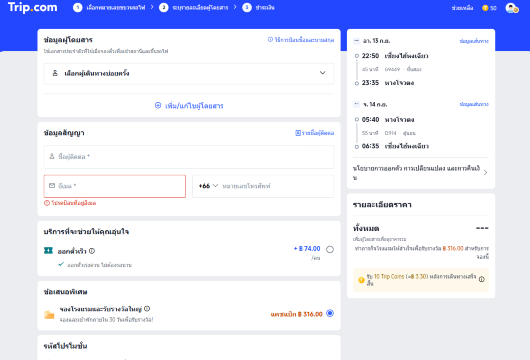Open info icon in Trip Coins banner
This screenshot has width=530, height=360.
pyautogui.click(x=482, y=279)
